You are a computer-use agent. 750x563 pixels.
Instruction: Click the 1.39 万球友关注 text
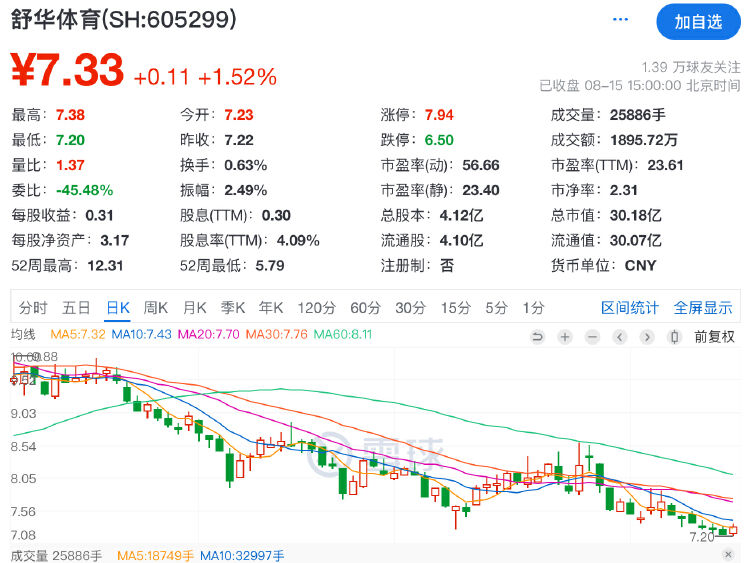pyautogui.click(x=691, y=67)
